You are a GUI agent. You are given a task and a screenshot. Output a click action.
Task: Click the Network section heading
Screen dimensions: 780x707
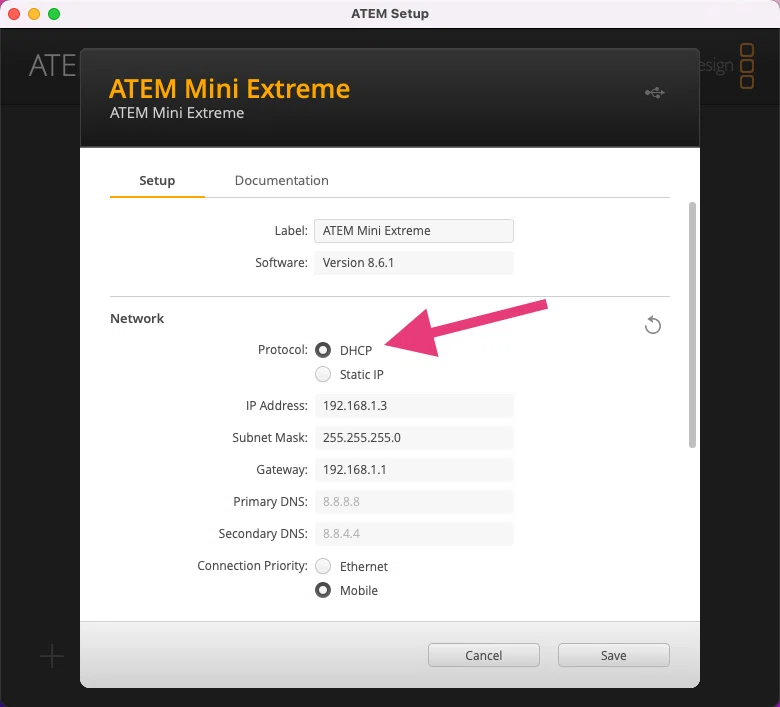point(137,318)
